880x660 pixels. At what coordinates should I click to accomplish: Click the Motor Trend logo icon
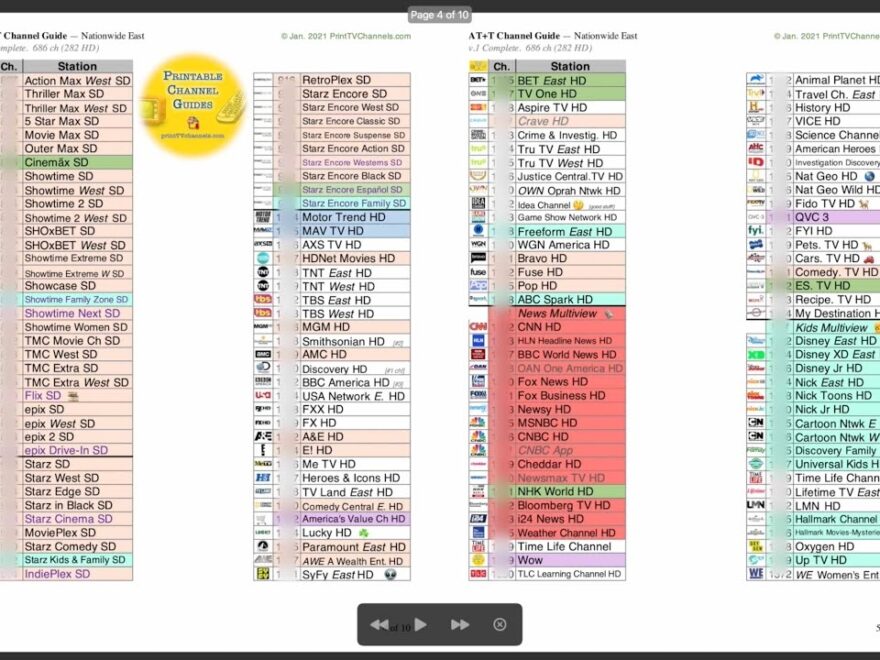[x=263, y=217]
